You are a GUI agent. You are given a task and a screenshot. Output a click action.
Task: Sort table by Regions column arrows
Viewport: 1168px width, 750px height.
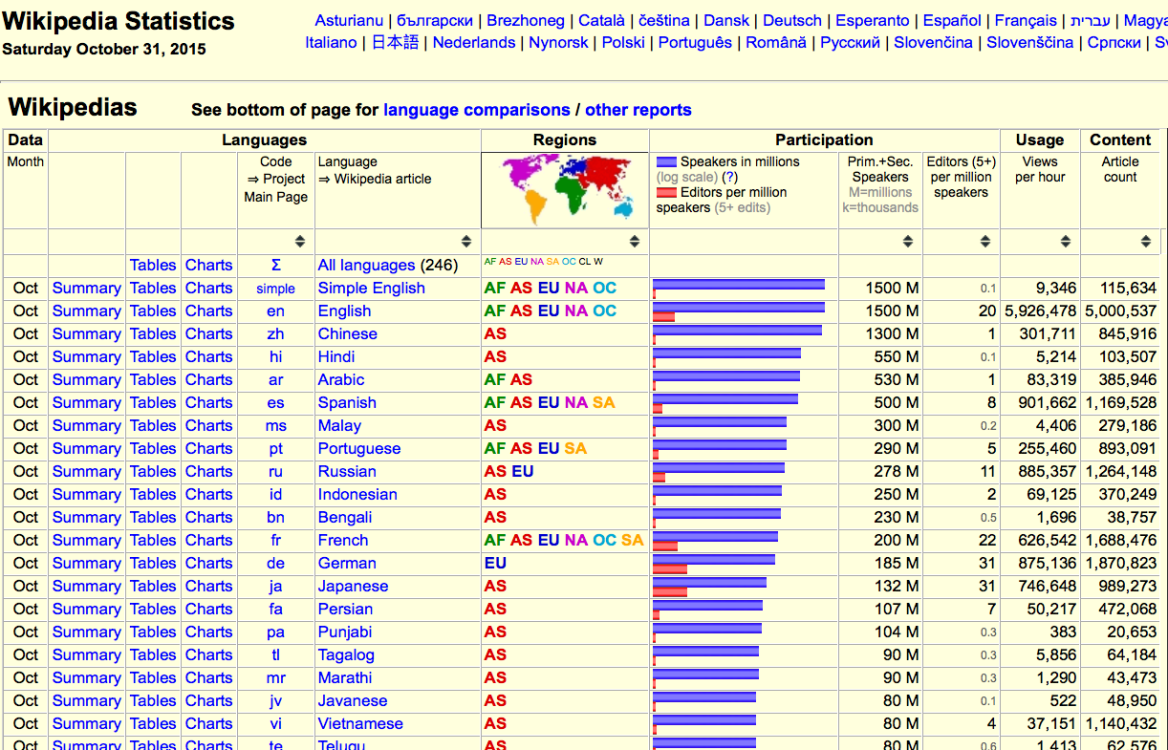(x=635, y=241)
